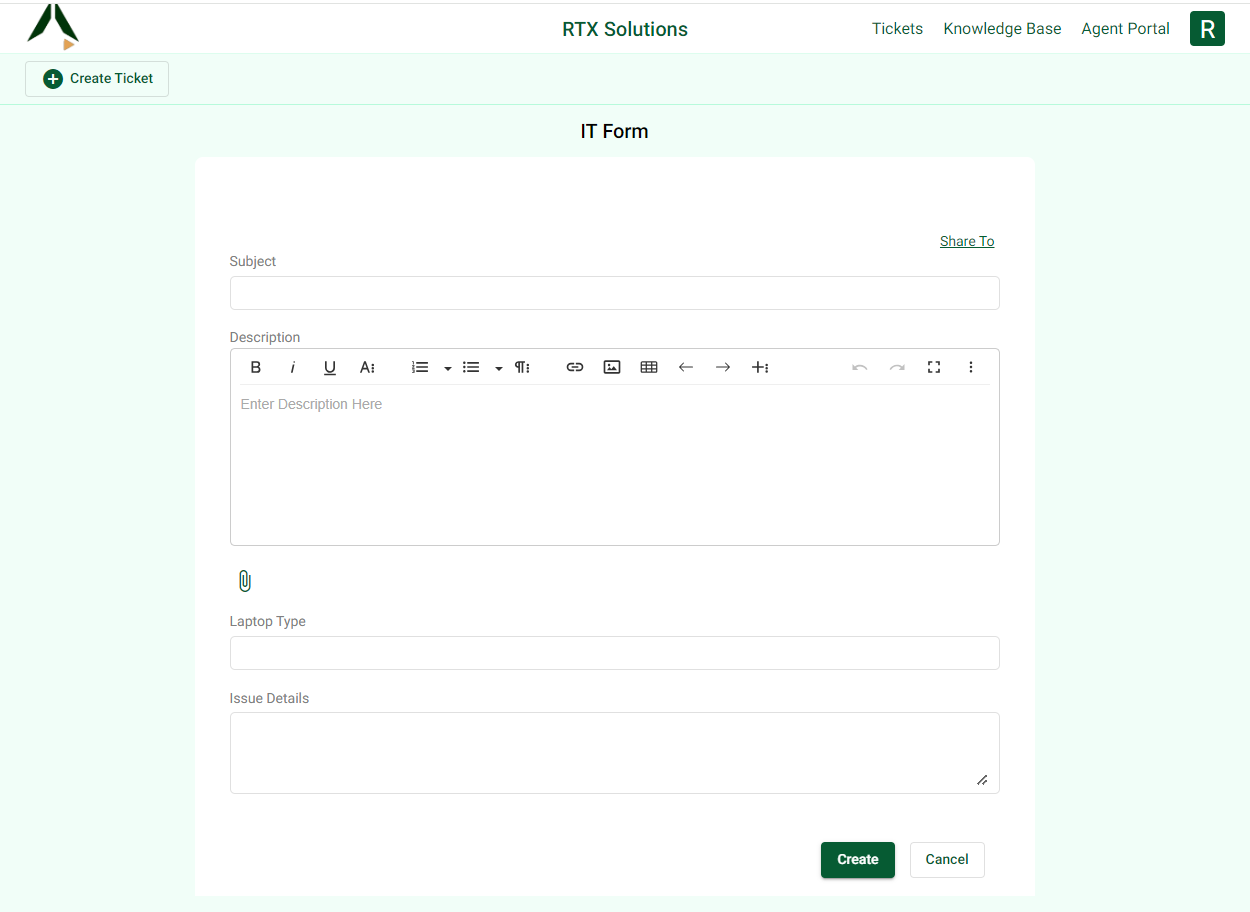Open the Knowledge Base page
The image size is (1250, 912).
(1002, 28)
